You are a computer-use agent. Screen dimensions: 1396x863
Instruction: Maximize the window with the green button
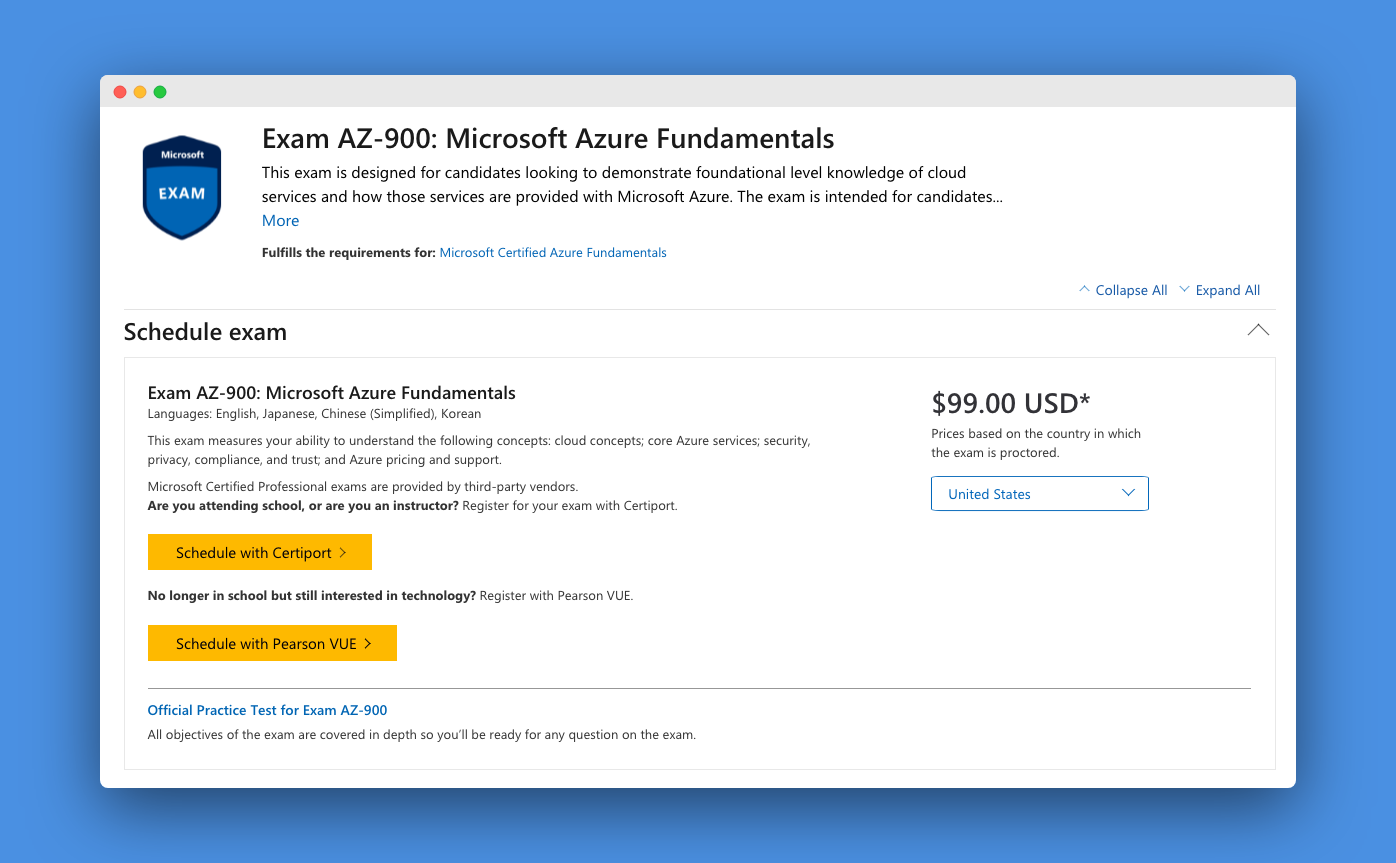point(160,92)
